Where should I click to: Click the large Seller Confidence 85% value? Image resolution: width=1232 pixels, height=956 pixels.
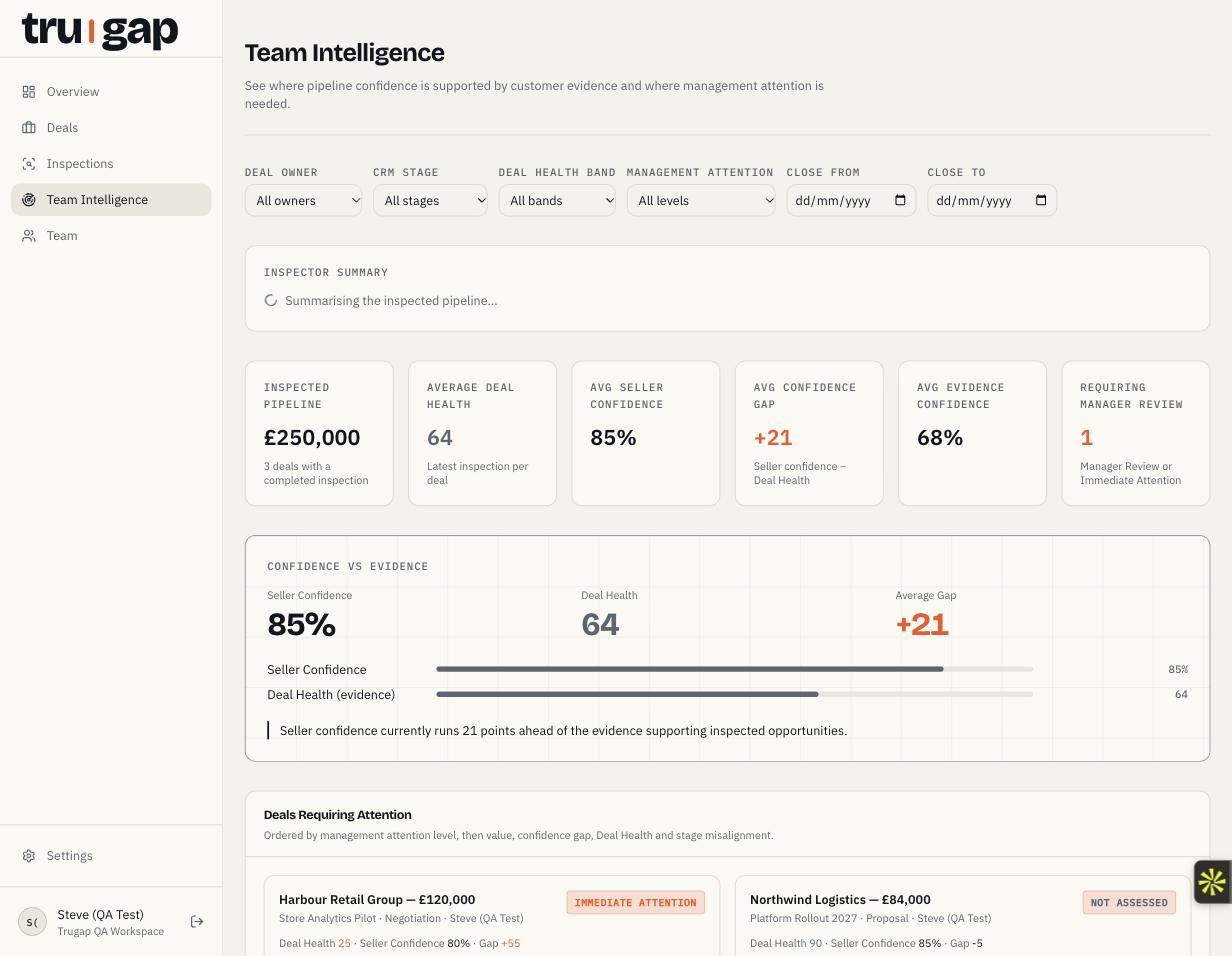(301, 624)
